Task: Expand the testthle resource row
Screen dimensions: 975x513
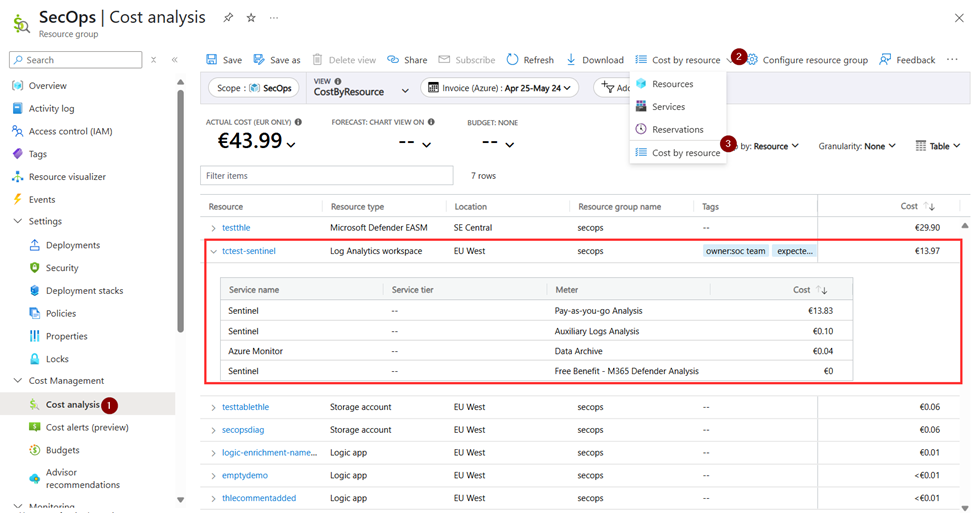Action: point(213,228)
